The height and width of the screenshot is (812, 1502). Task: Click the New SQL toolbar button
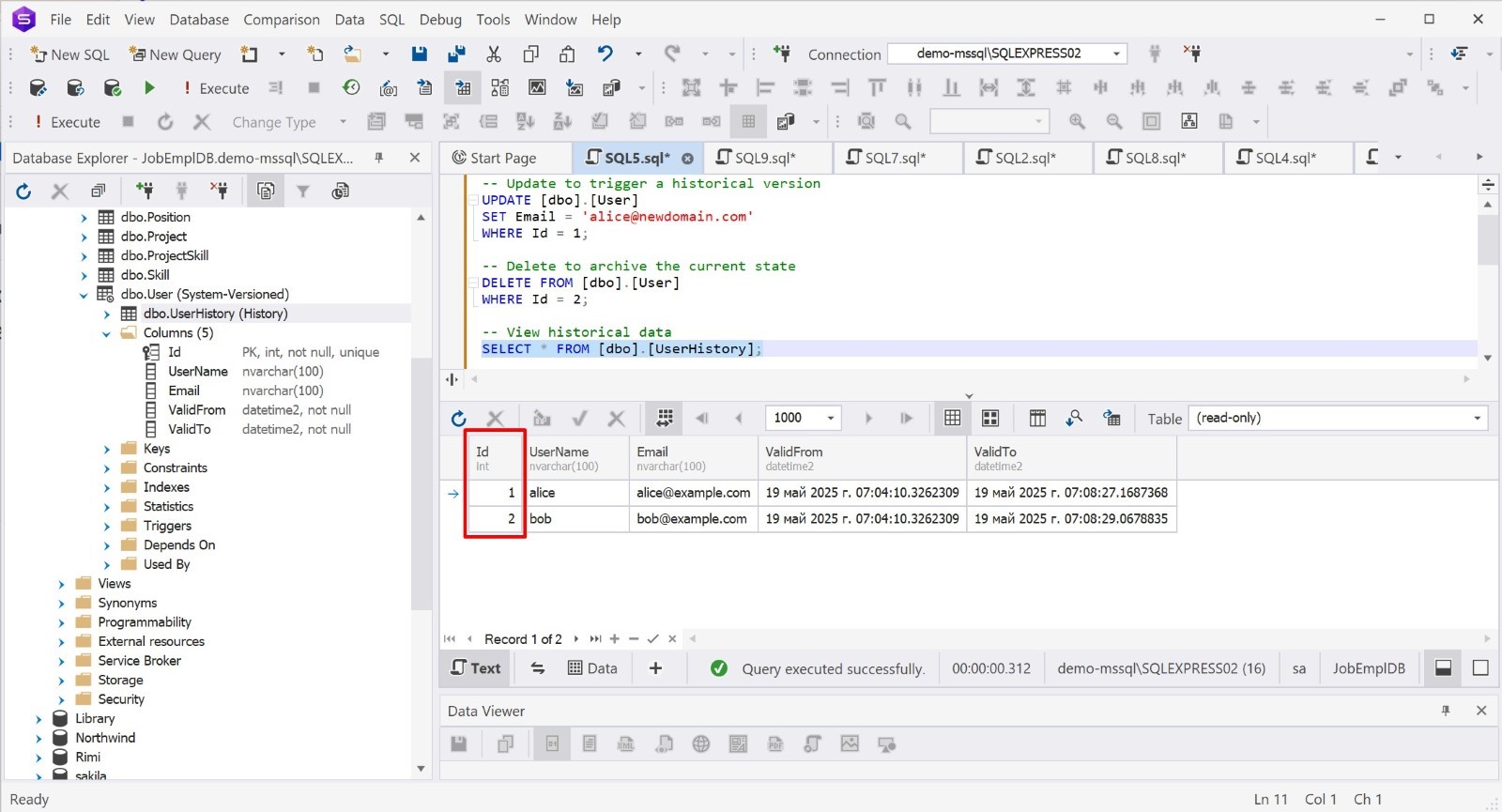(x=69, y=54)
